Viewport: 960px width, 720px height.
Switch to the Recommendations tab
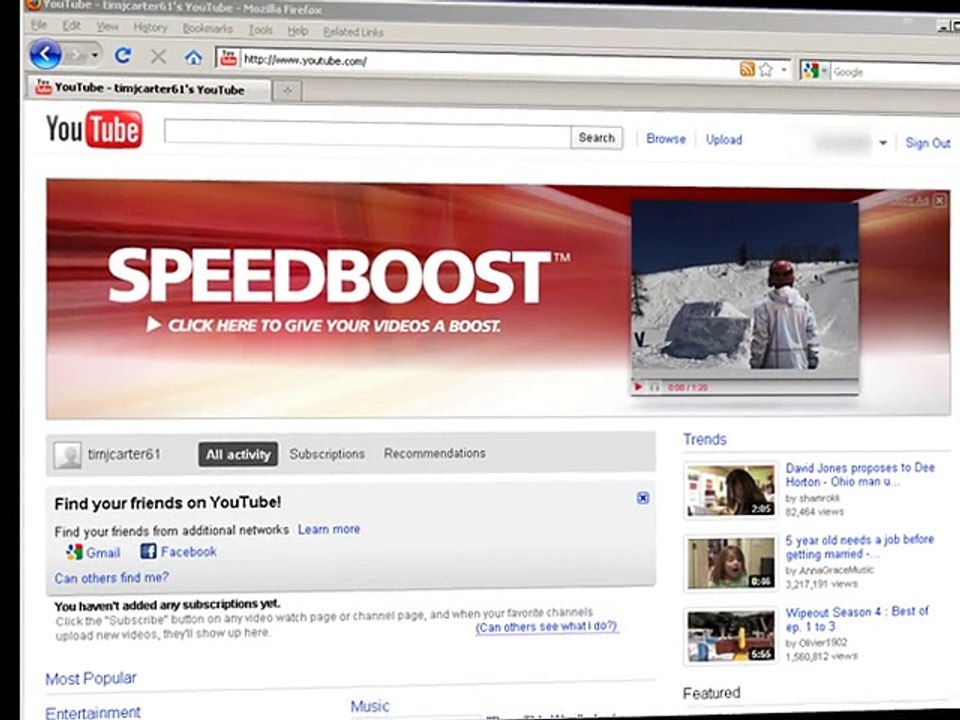point(435,454)
